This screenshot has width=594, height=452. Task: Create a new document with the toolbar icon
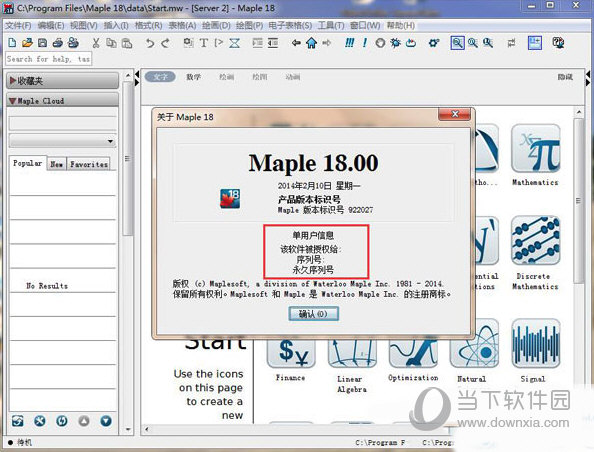pos(12,43)
